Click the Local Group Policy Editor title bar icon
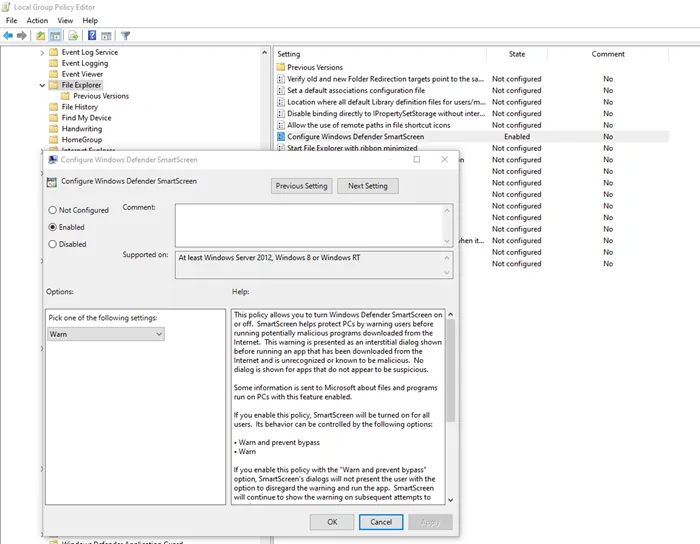Screen dimensions: 700x544 (x=6, y=7)
